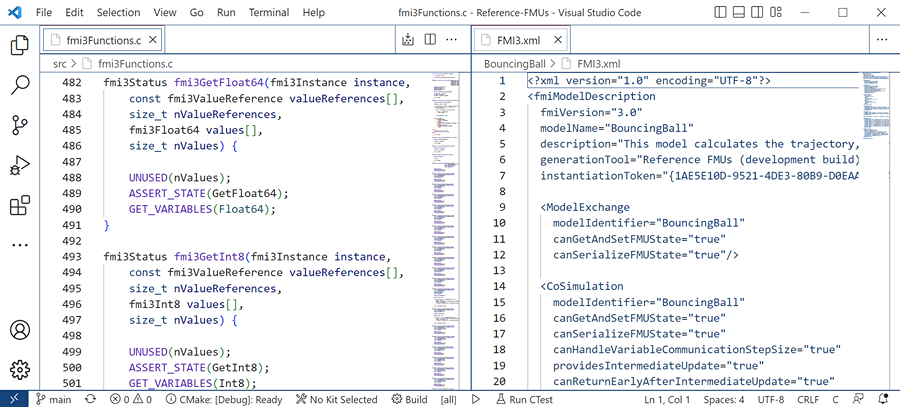
Task: Click the left editor minimap
Action: tap(446, 231)
